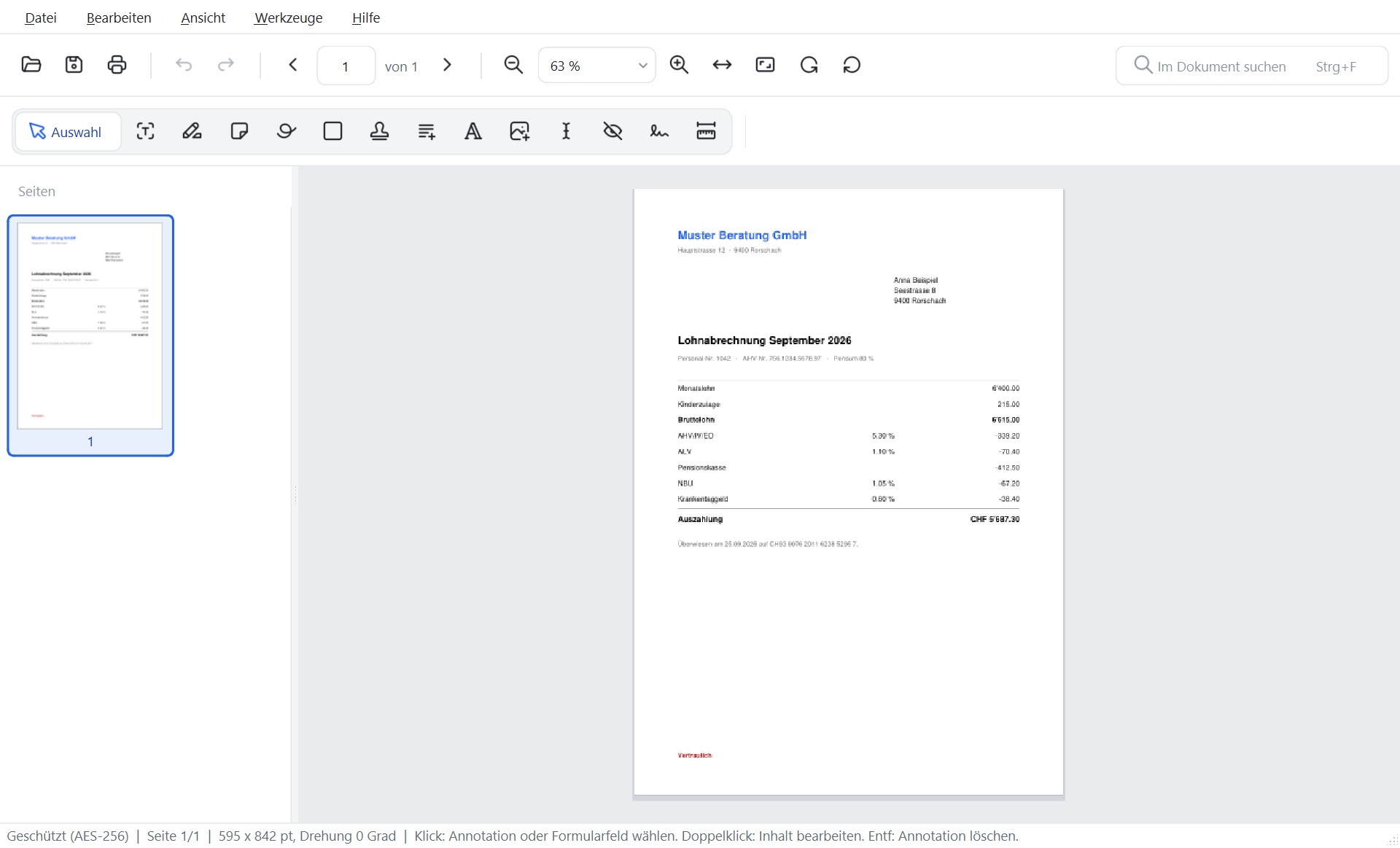Undo the last action

point(184,65)
